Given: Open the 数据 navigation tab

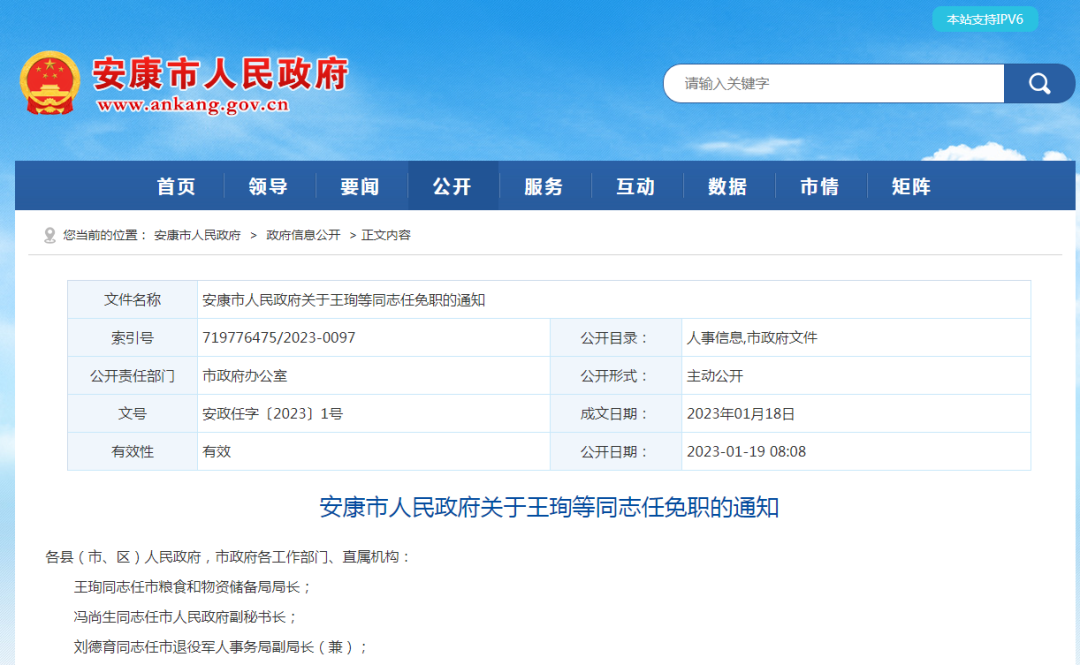Looking at the screenshot, I should 728,187.
